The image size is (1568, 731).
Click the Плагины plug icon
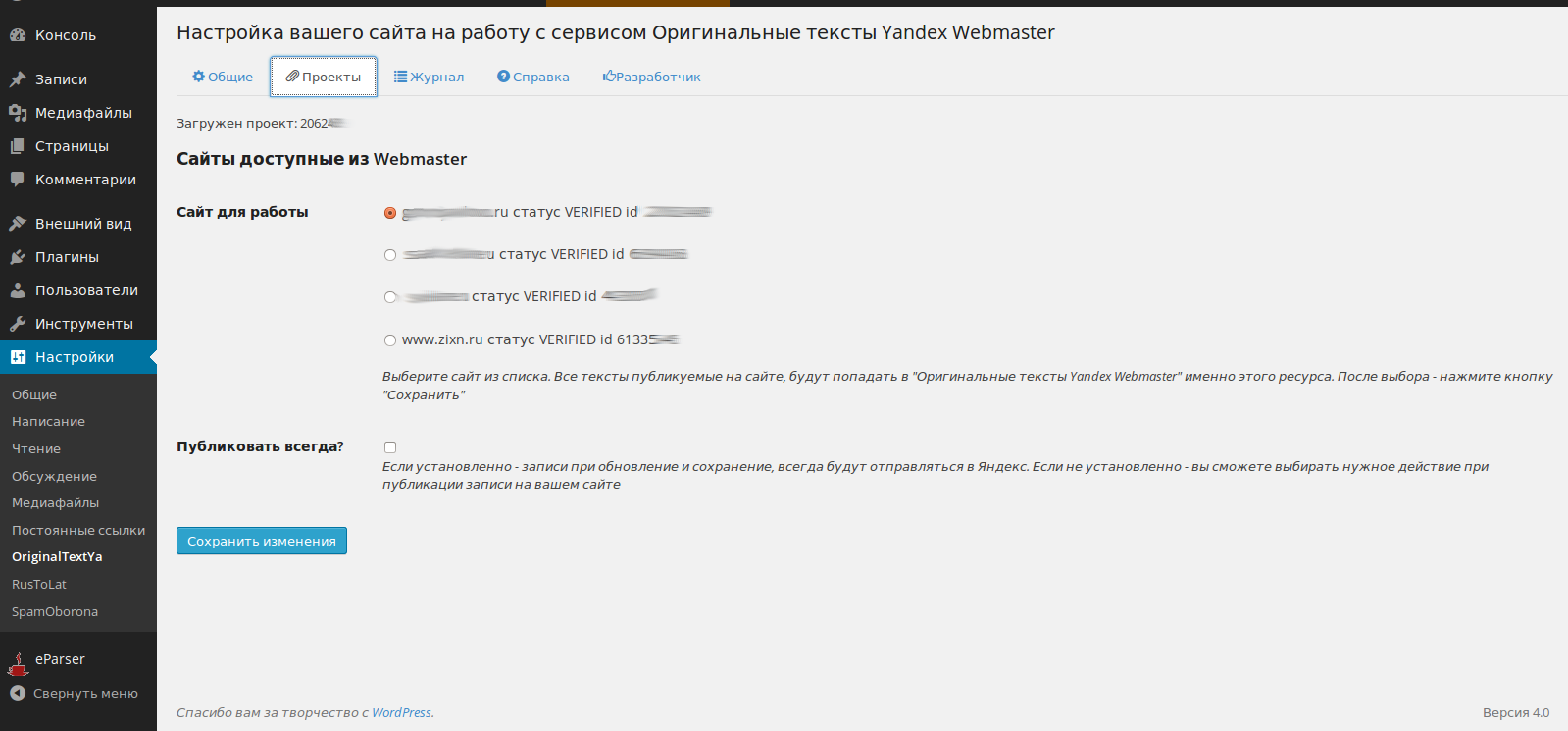click(x=18, y=257)
